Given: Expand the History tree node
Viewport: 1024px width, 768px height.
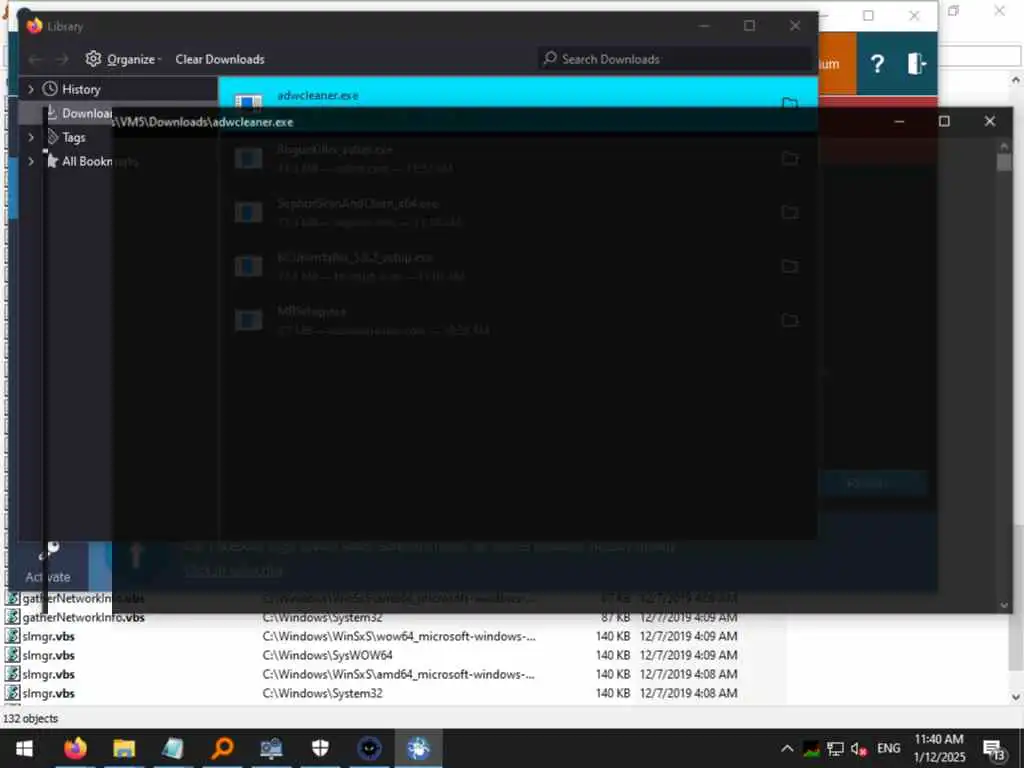Looking at the screenshot, I should [30, 89].
